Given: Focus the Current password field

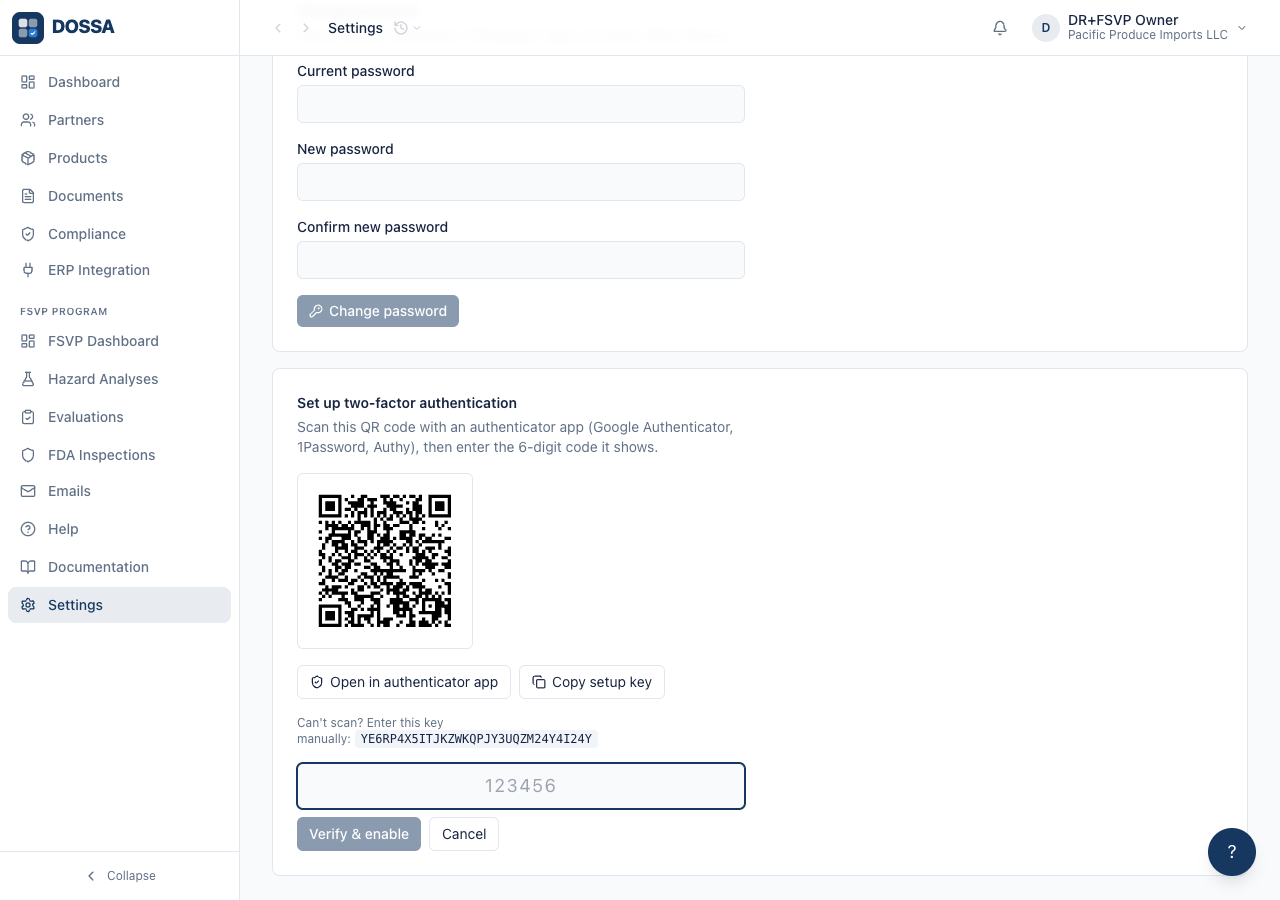Looking at the screenshot, I should 521,104.
